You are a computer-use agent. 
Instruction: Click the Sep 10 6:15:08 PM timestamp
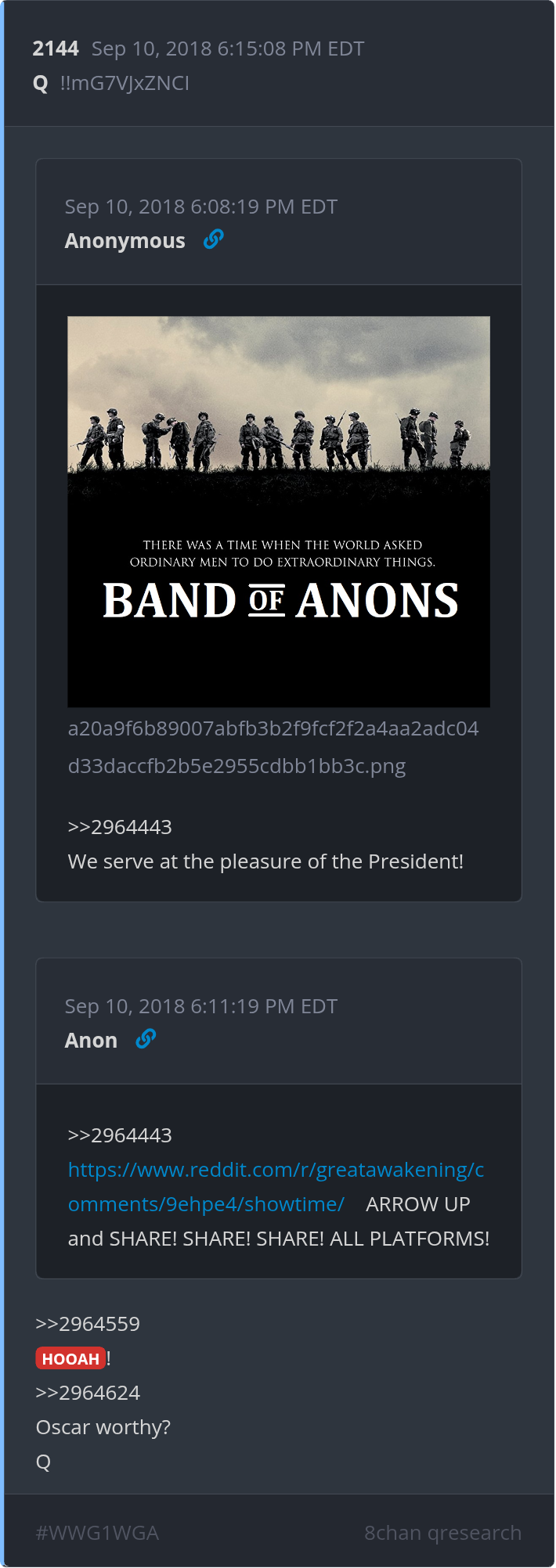point(228,49)
